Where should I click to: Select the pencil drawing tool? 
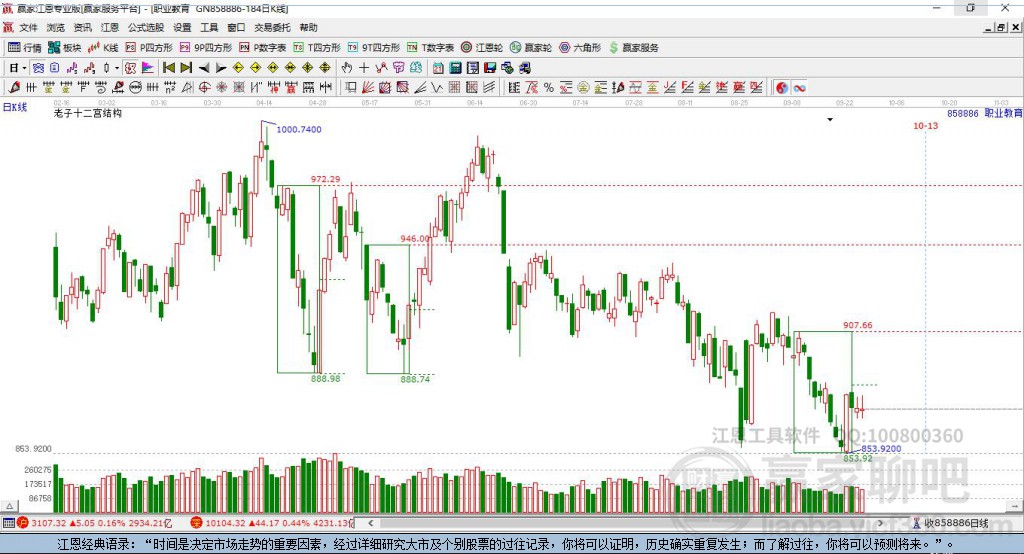click(14, 87)
